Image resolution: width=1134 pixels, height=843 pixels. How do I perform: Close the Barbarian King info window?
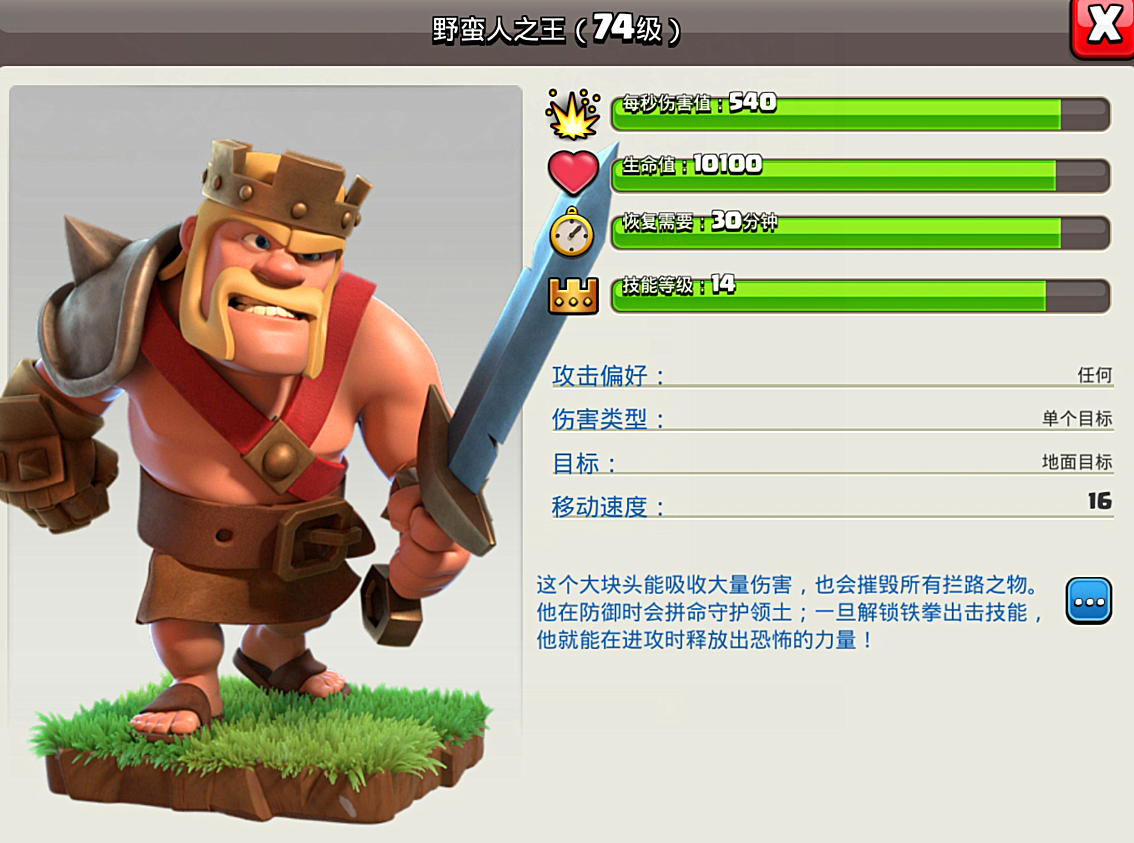[x=1102, y=27]
